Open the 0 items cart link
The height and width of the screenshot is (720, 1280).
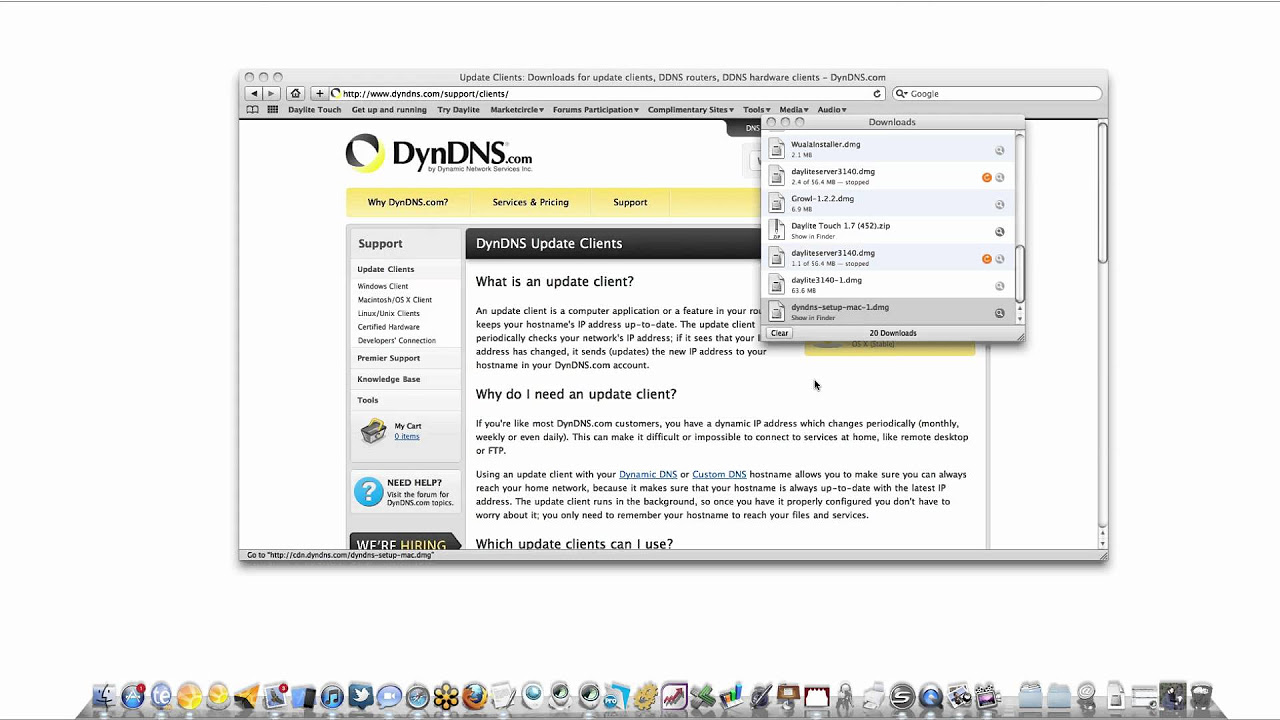tap(407, 436)
